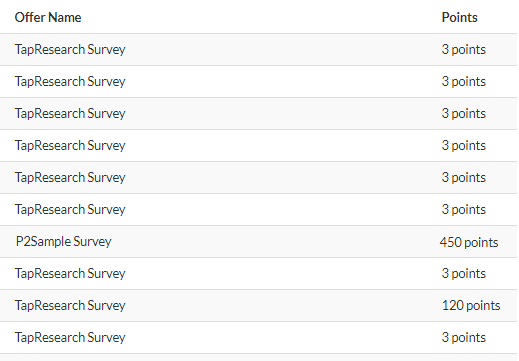Select the 450 points value
The image size is (519, 361).
[469, 242]
